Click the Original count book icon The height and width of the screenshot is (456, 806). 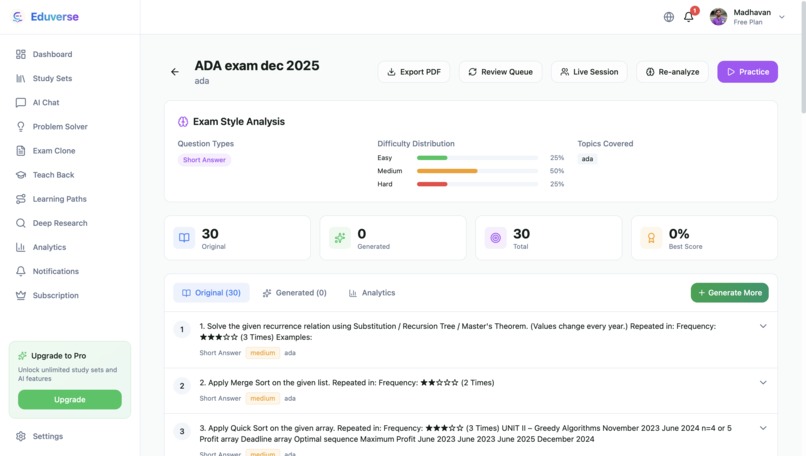pos(184,238)
